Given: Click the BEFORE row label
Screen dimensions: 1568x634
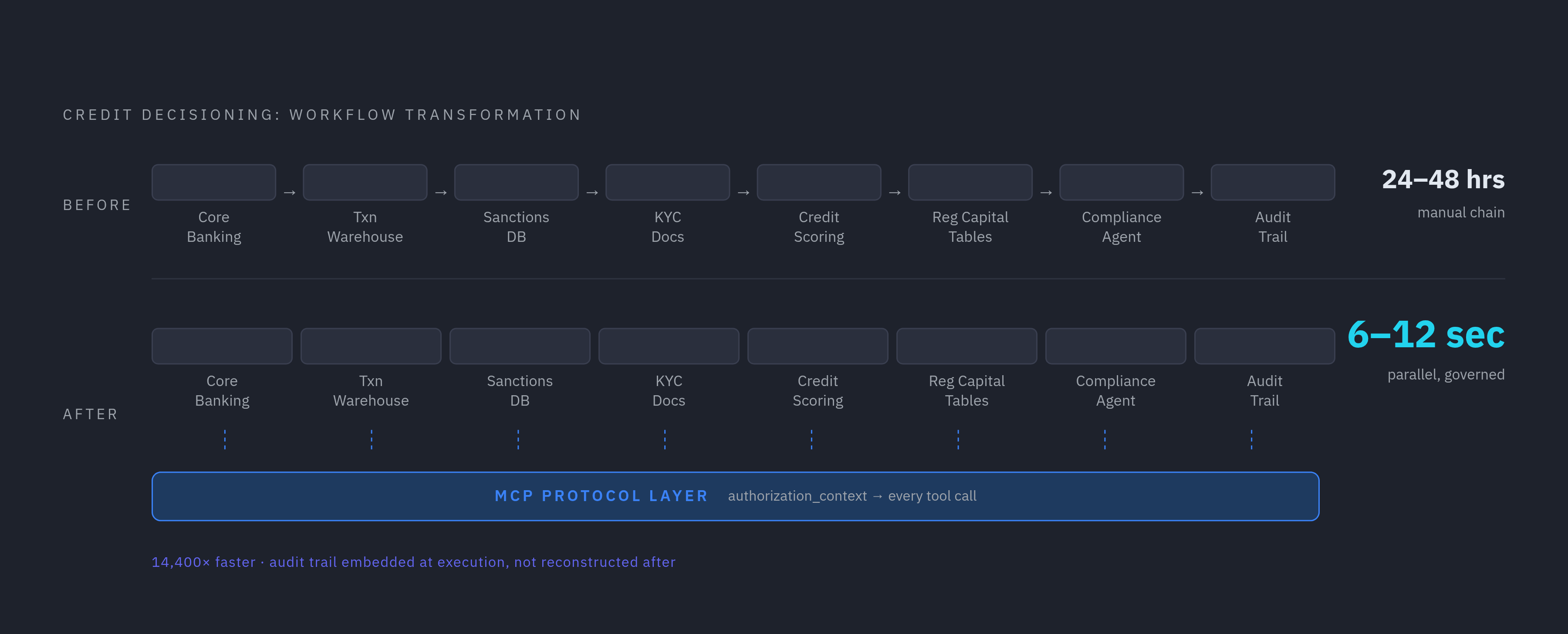Looking at the screenshot, I should [97, 205].
